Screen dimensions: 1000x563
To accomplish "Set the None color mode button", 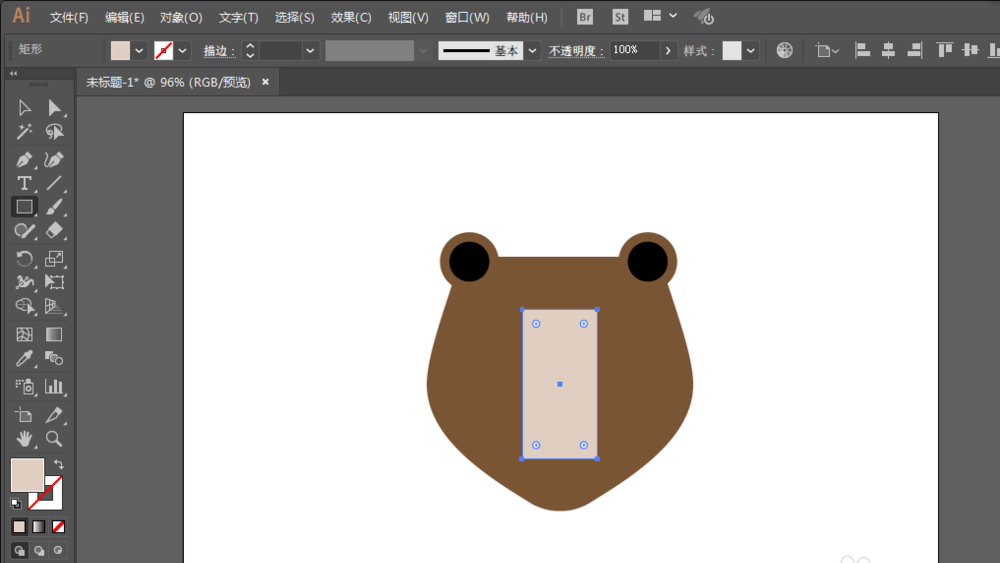I will [58, 527].
